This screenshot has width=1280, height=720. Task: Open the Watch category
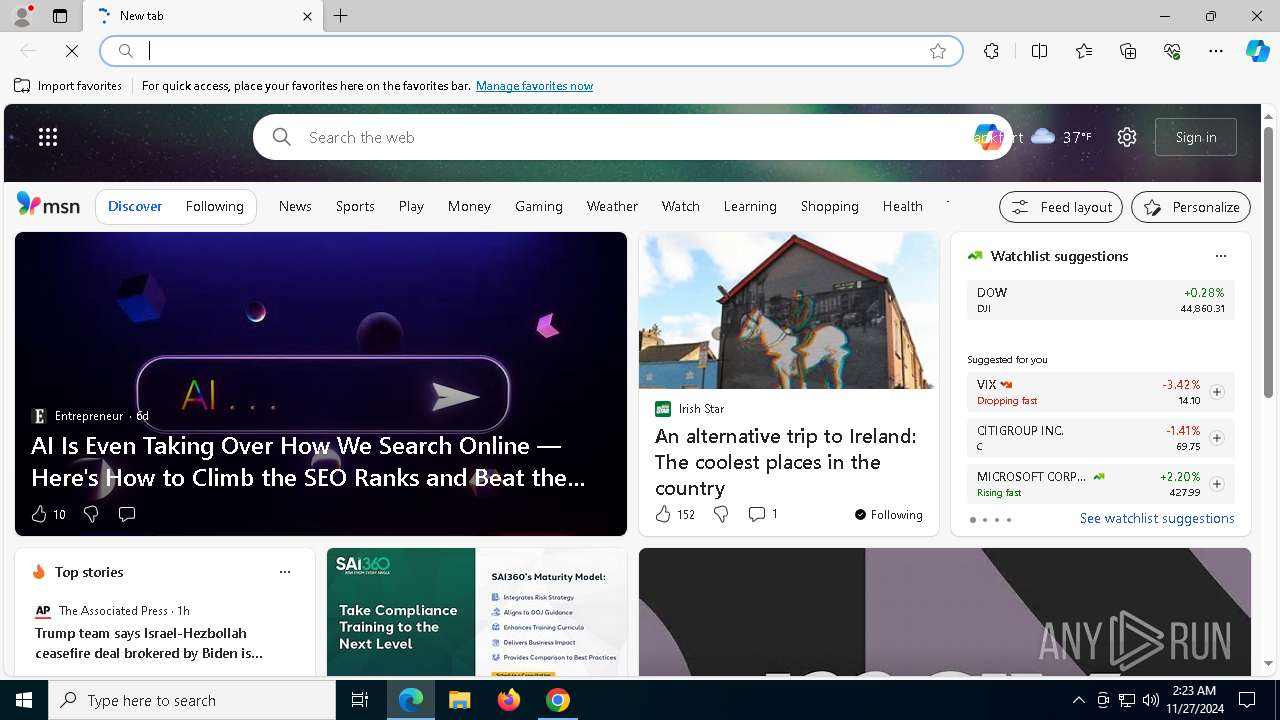[x=680, y=206]
